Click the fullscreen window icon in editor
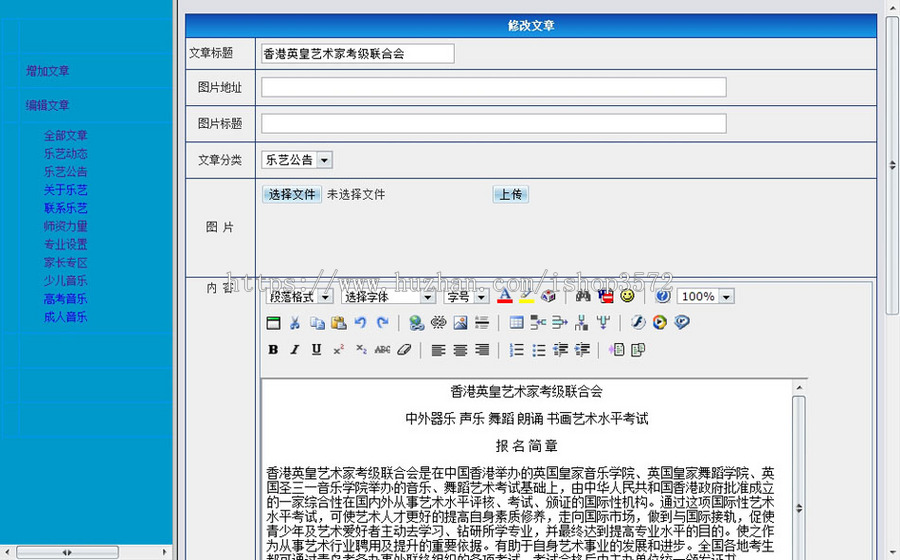 coord(273,323)
